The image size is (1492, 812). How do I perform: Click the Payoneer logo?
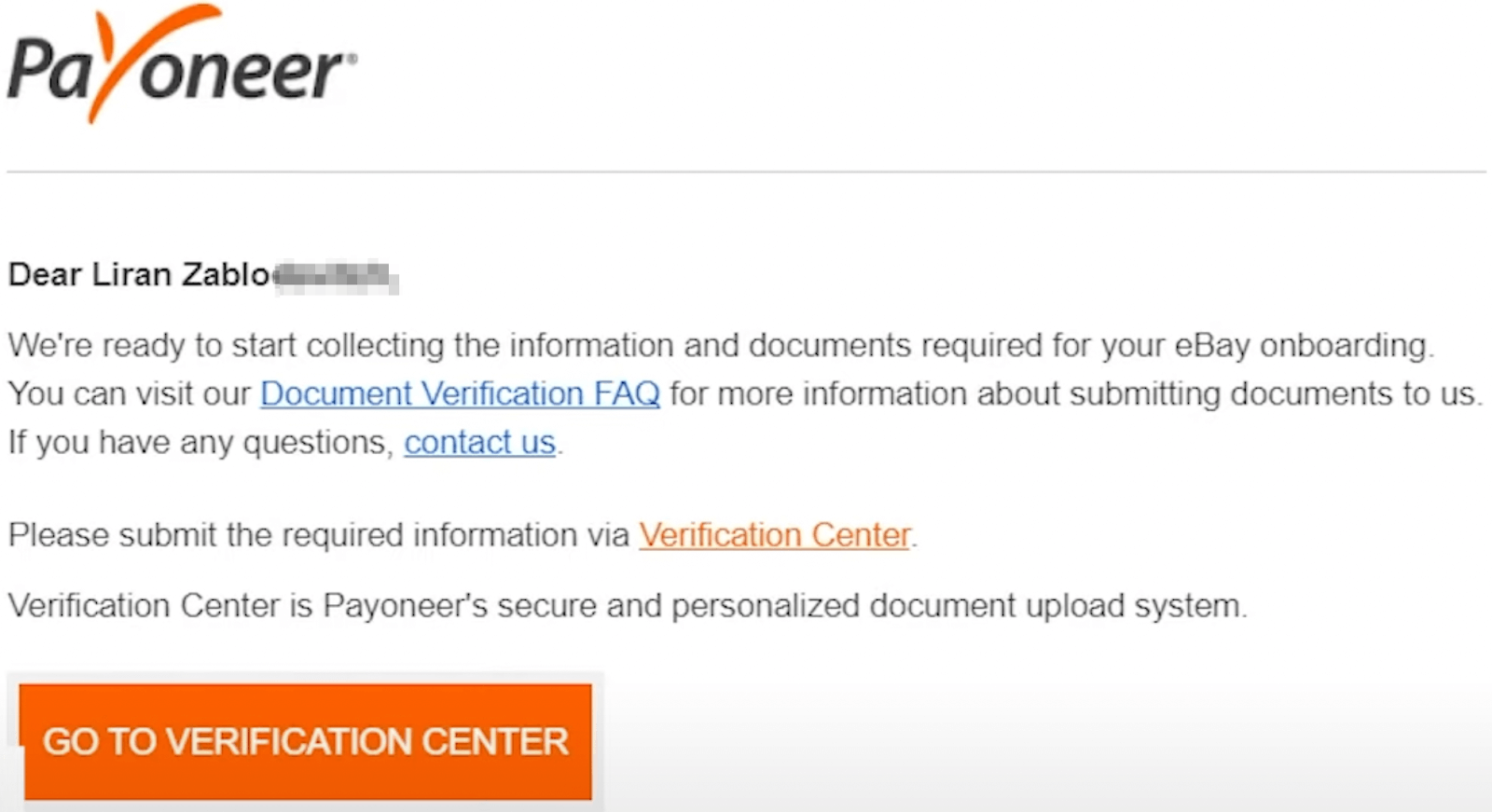tap(183, 63)
